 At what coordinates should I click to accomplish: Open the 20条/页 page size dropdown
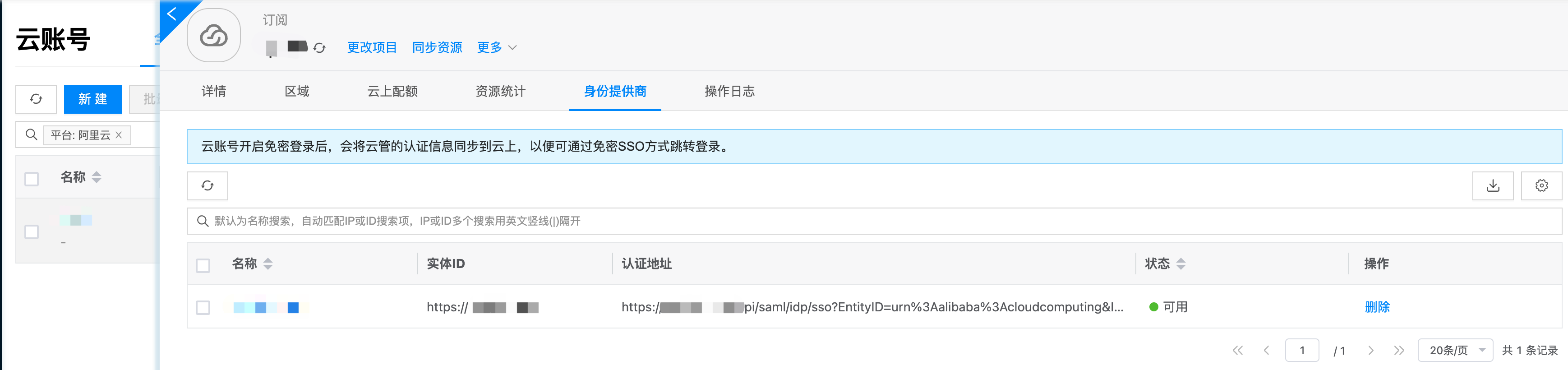1455,351
